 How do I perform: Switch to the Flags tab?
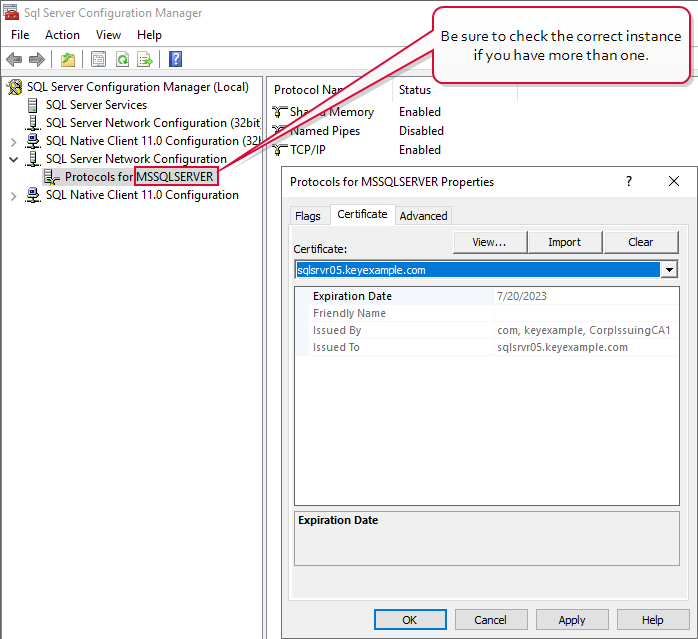[x=308, y=216]
